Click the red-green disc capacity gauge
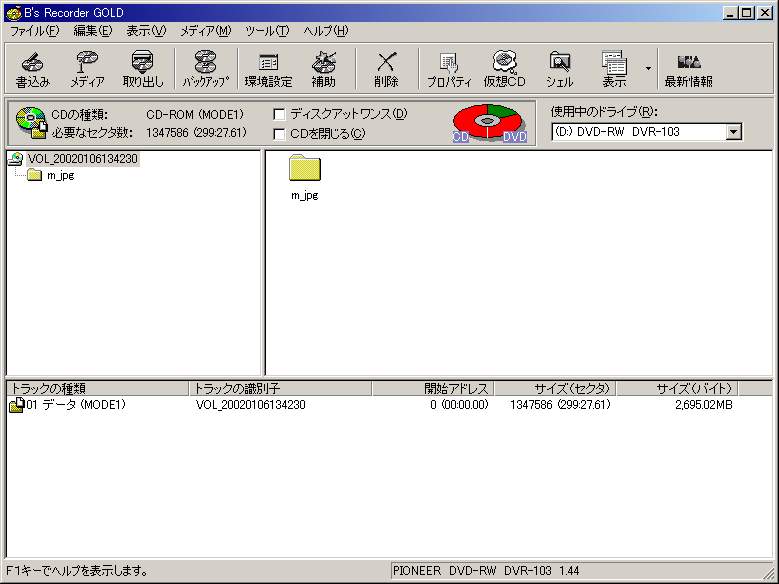779x584 pixels. click(x=489, y=123)
